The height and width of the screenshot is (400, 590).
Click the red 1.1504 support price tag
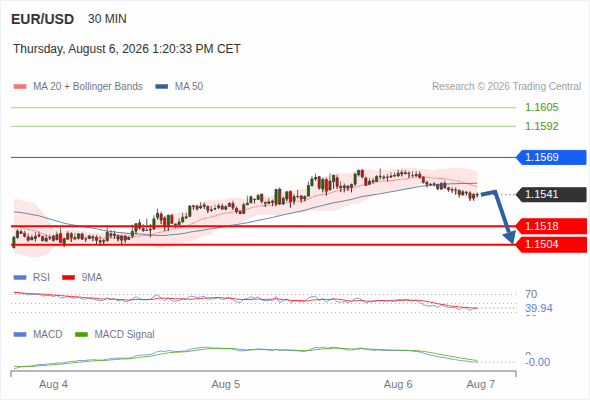(x=551, y=245)
